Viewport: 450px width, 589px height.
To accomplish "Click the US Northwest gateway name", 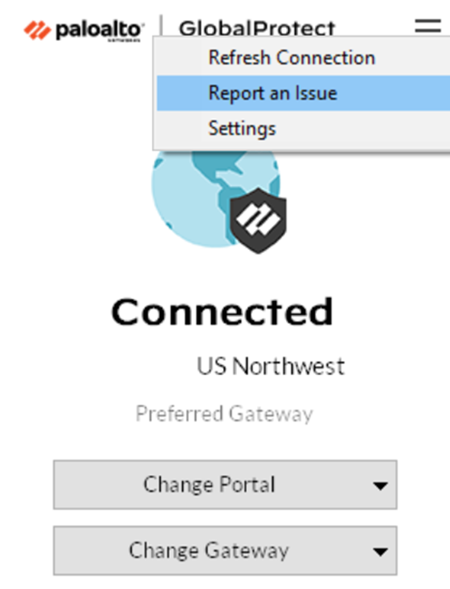I will (x=270, y=366).
